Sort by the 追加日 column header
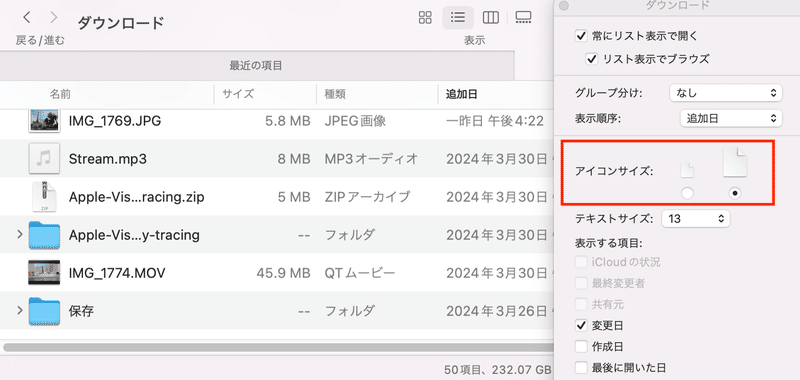The width and height of the screenshot is (800, 380). (x=462, y=94)
